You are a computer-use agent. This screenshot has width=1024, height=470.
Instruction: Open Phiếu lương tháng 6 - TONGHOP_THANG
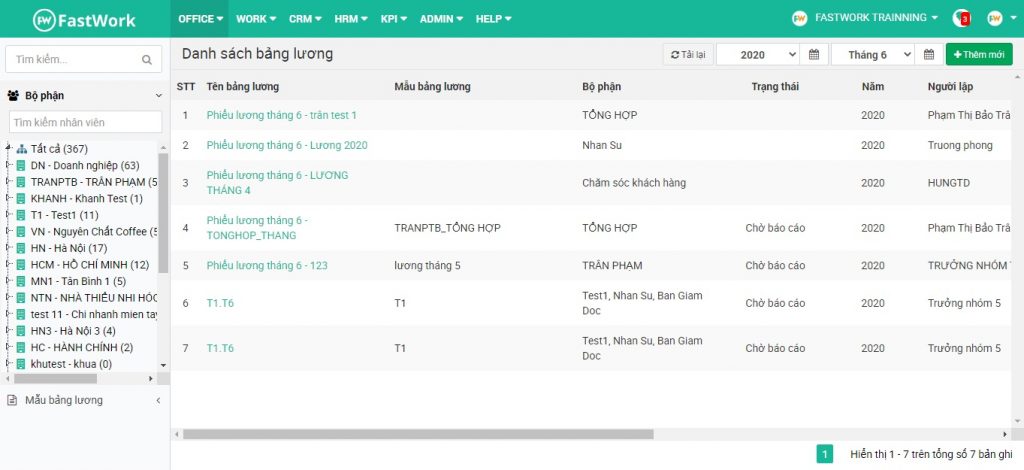pos(257,228)
